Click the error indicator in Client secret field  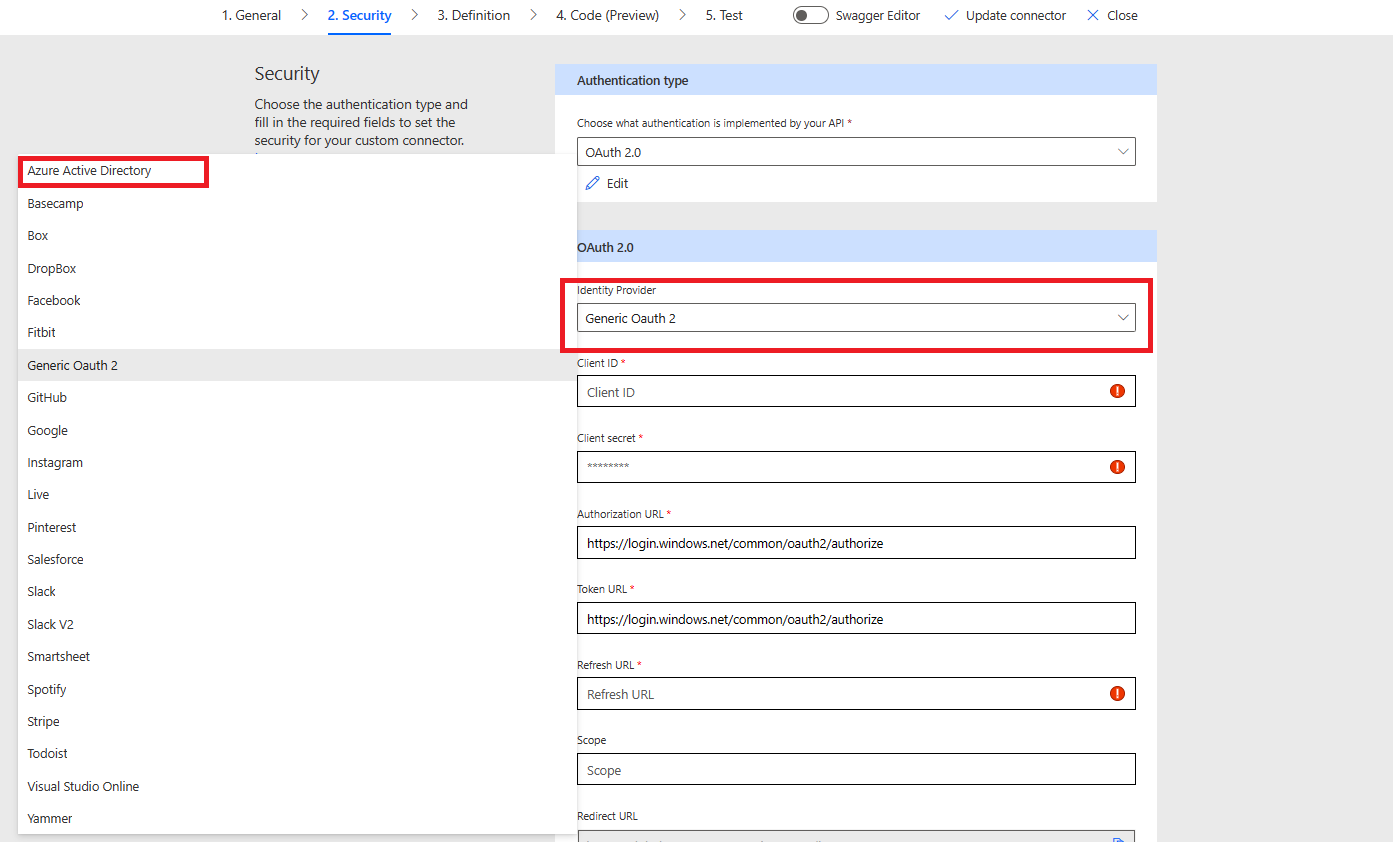tap(1117, 466)
